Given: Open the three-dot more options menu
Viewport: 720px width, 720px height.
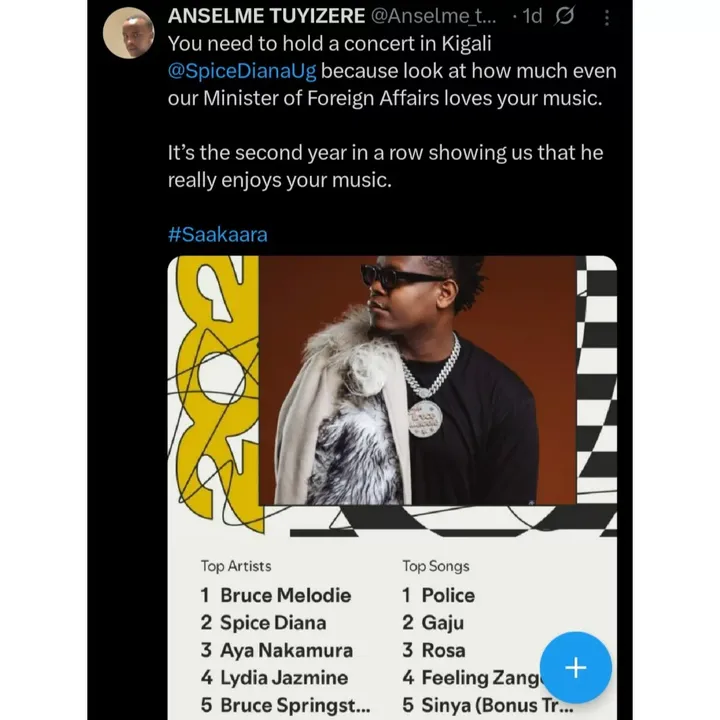Looking at the screenshot, I should click(607, 17).
